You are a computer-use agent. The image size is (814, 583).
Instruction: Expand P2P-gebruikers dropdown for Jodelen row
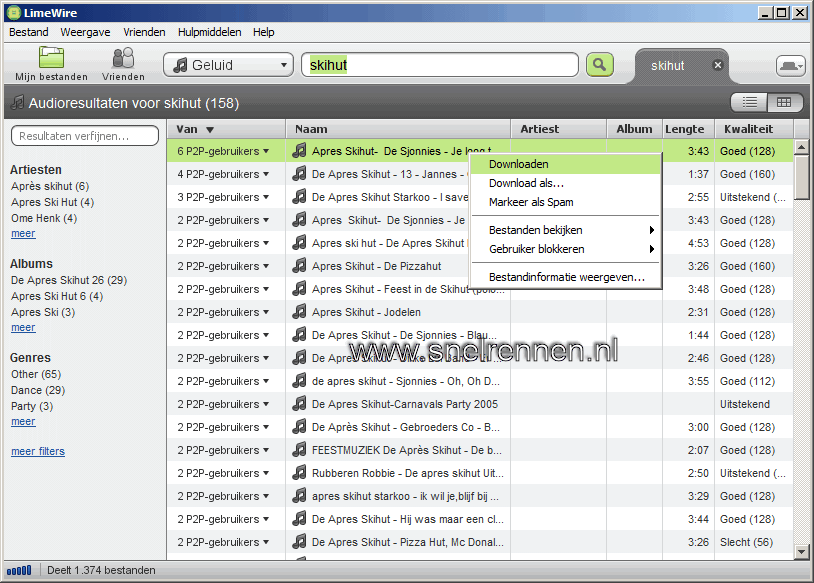[x=266, y=312]
